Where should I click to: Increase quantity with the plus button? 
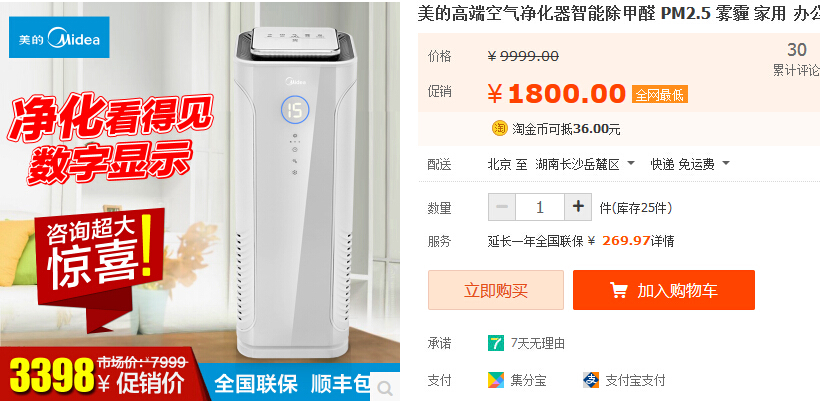coord(578,207)
